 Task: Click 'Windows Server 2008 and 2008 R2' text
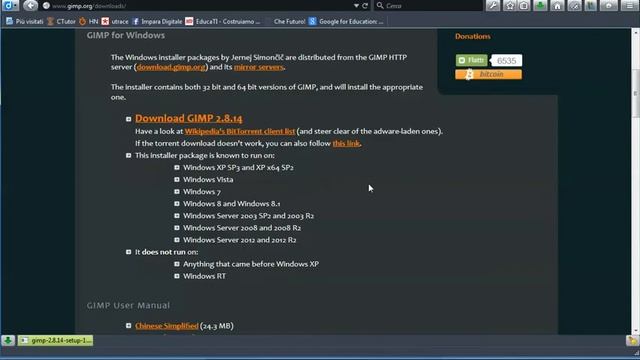242,228
